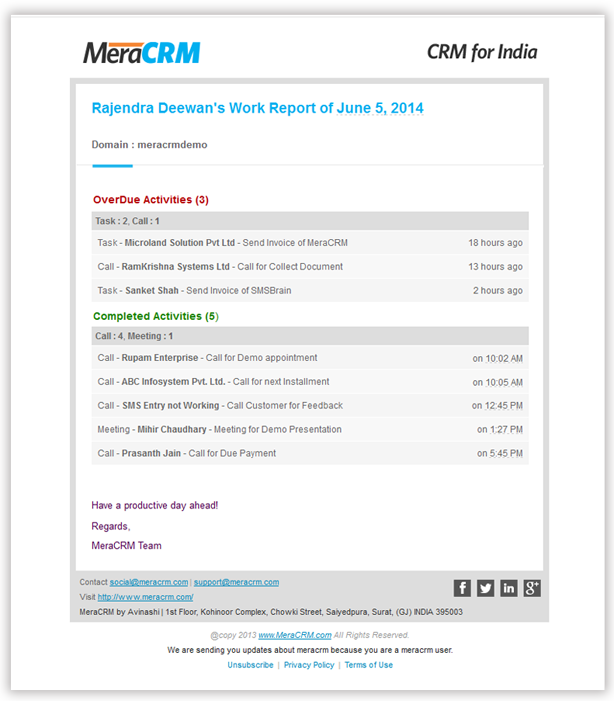614x701 pixels.
Task: Click the 'Call : 4, Meeting : 1' summary bar
Action: point(310,336)
